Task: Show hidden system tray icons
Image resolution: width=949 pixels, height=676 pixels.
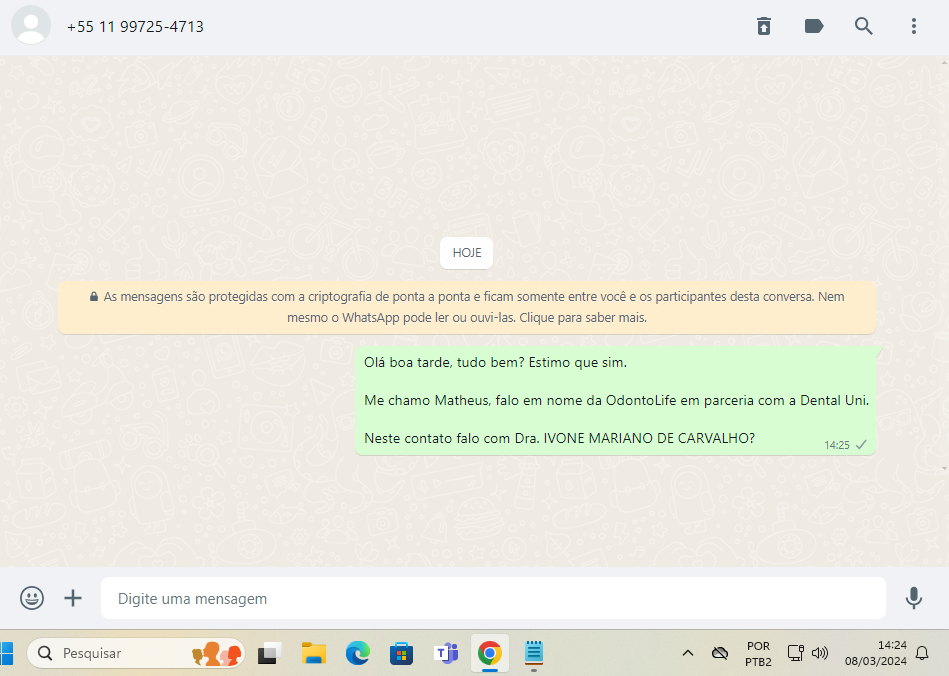Action: coord(688,653)
